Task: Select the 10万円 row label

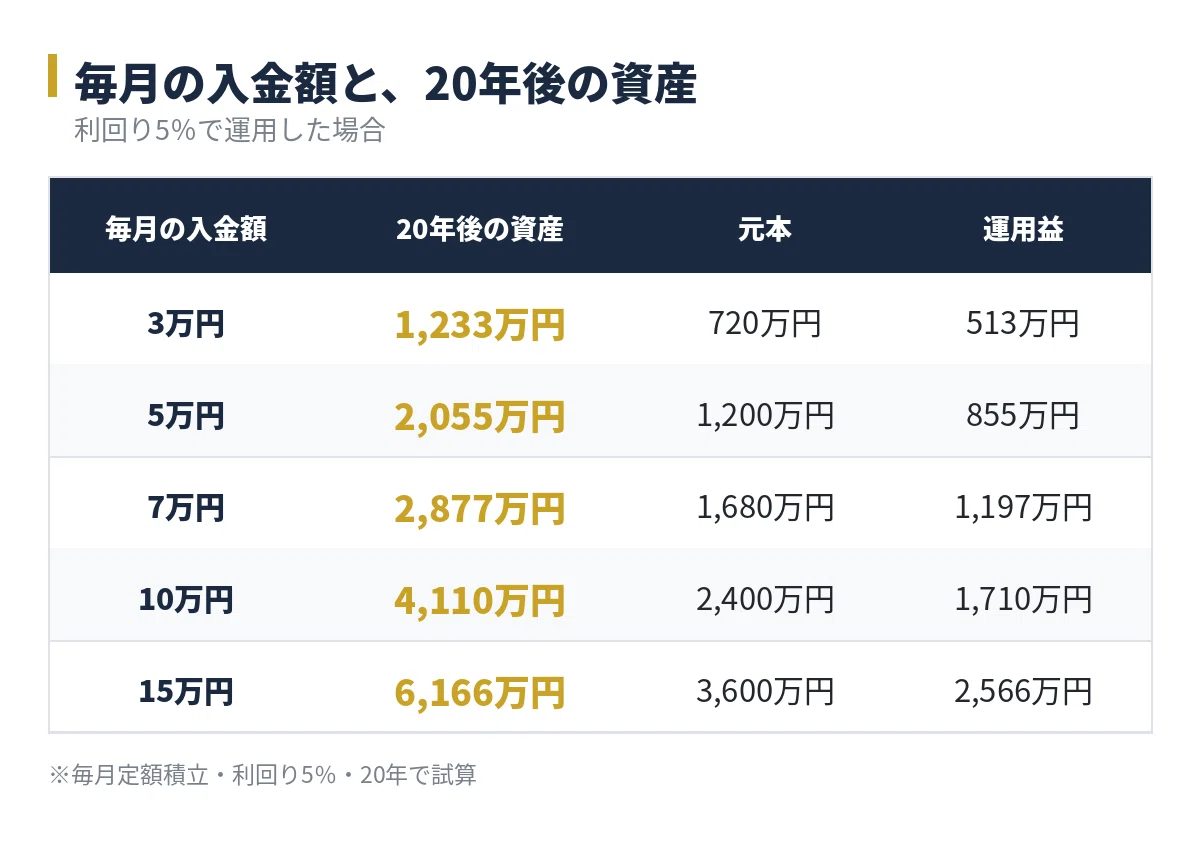Action: 186,600
